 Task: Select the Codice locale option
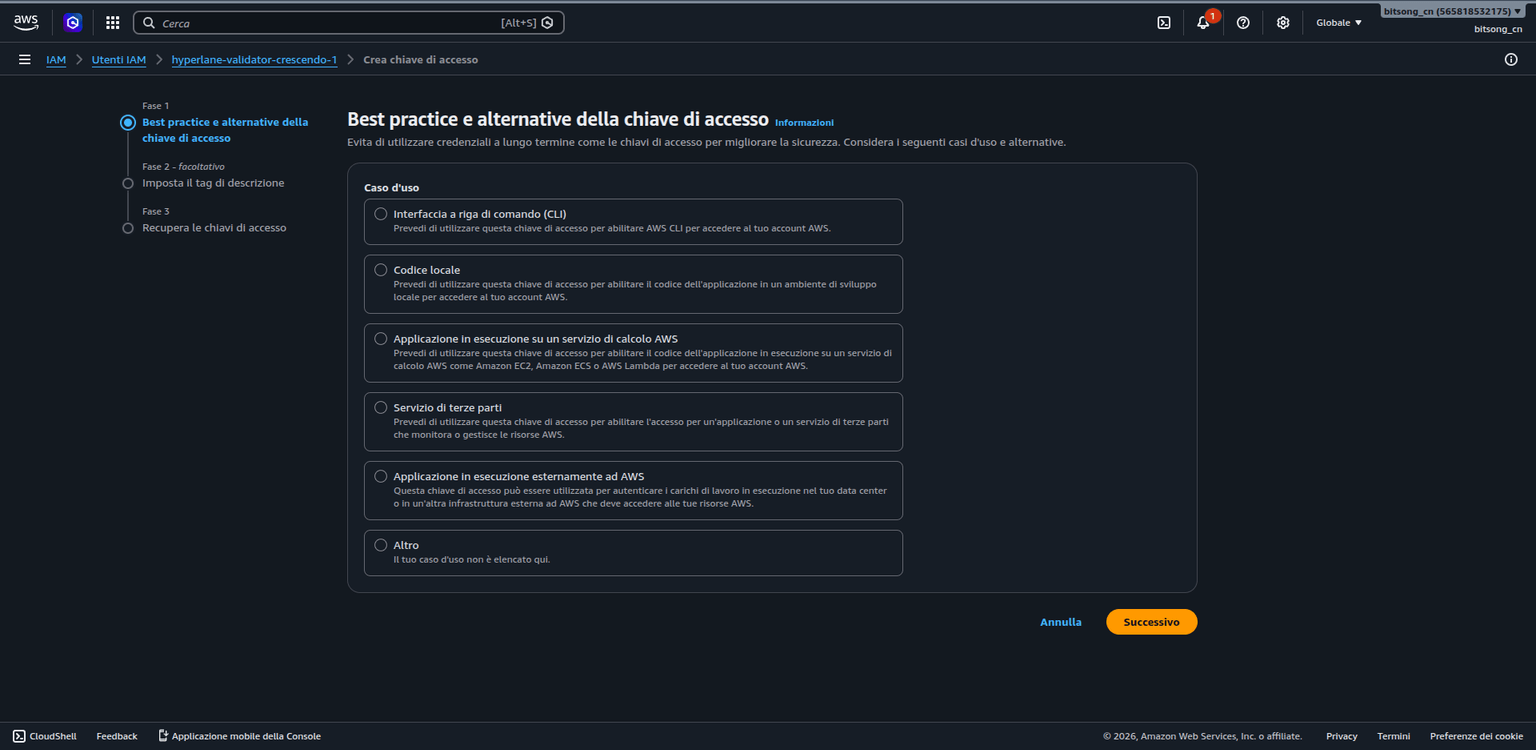380,269
